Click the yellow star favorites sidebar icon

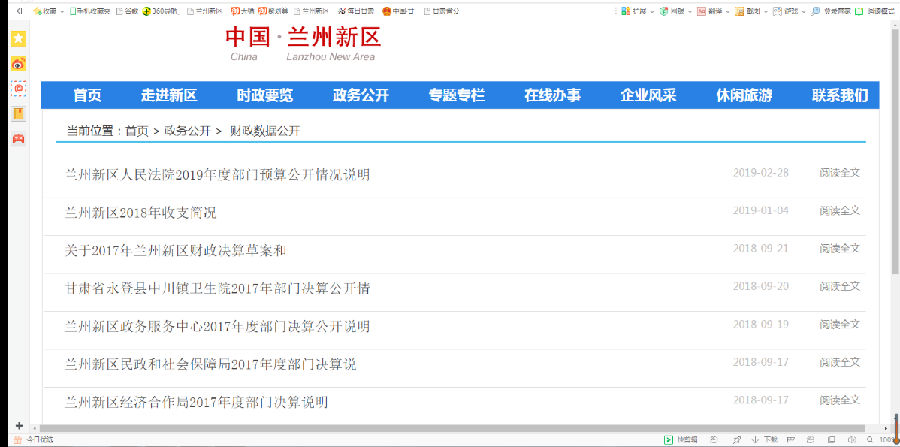pyautogui.click(x=18, y=38)
